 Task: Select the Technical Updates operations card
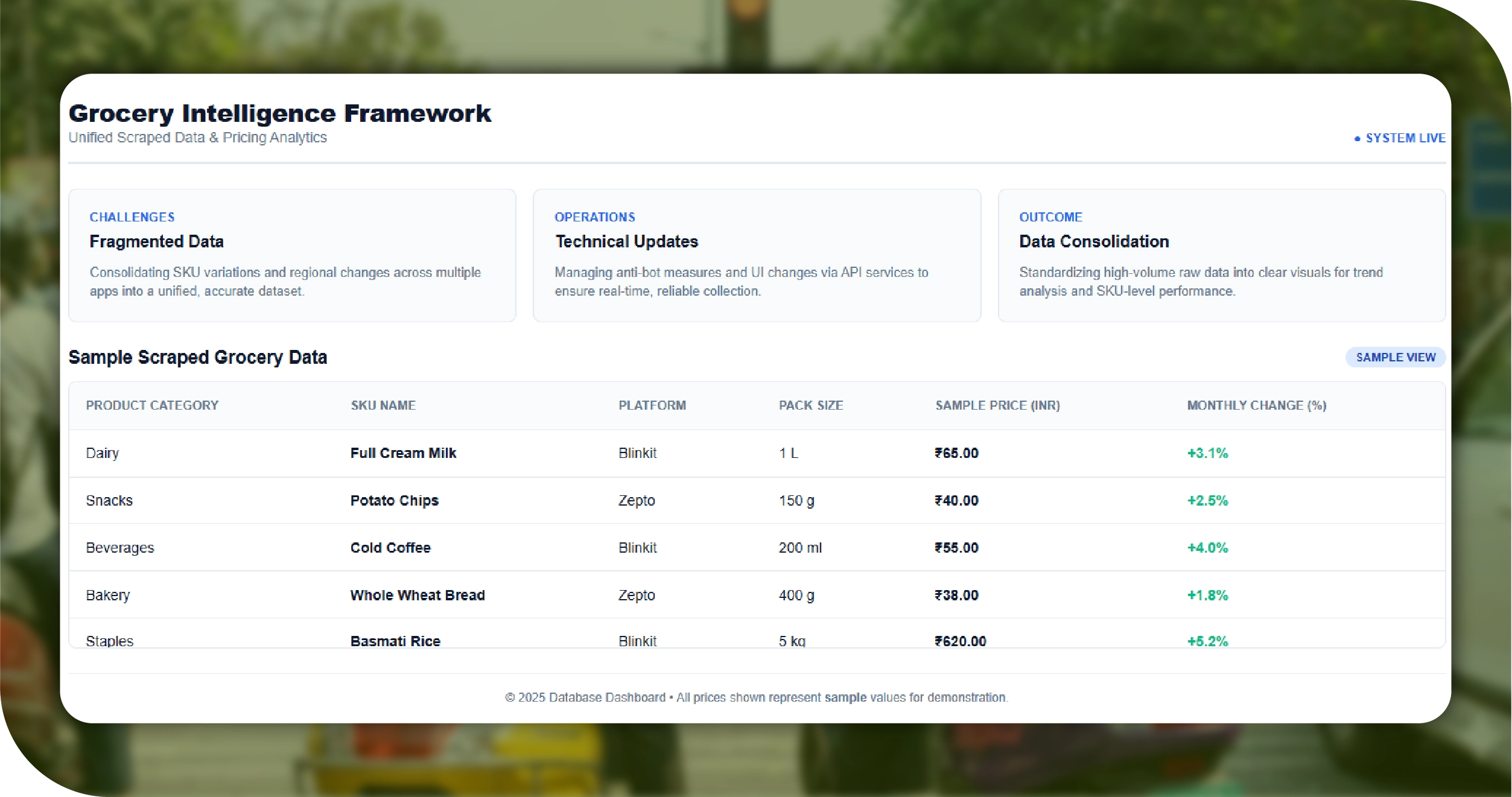coord(757,255)
